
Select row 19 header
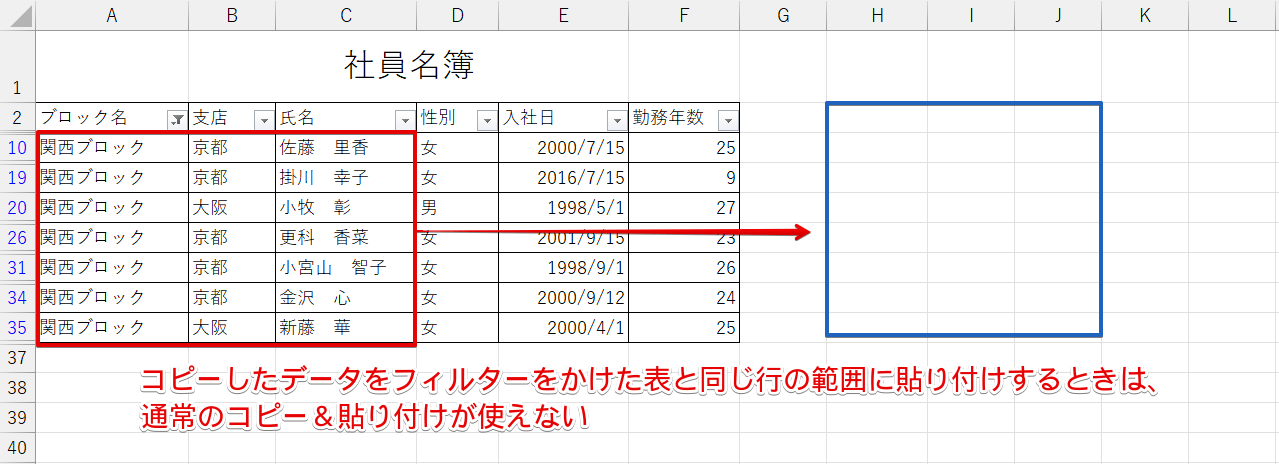(17, 178)
